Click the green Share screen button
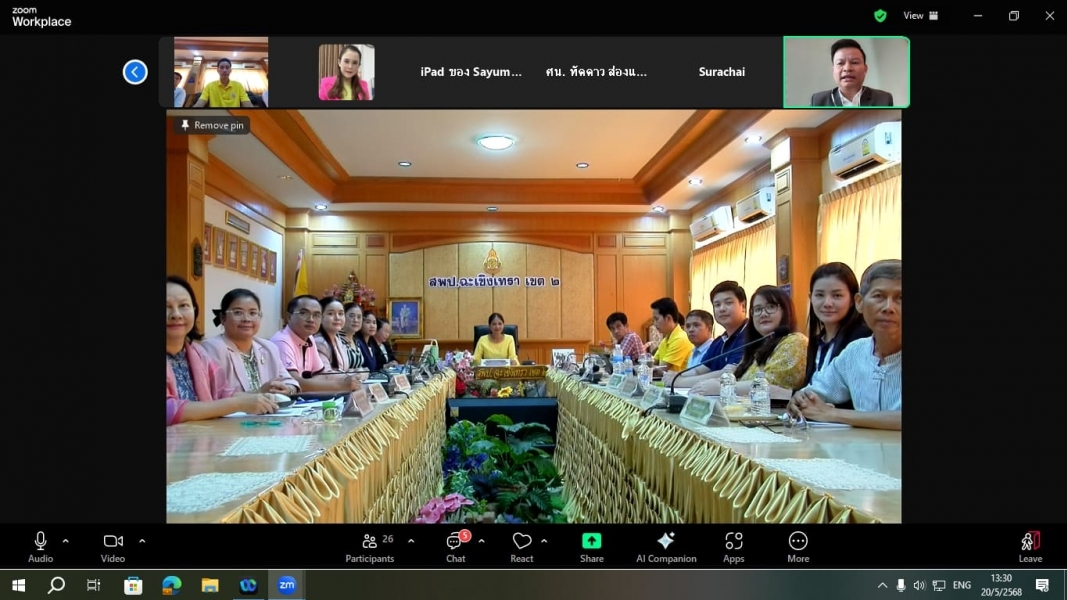 (x=591, y=547)
